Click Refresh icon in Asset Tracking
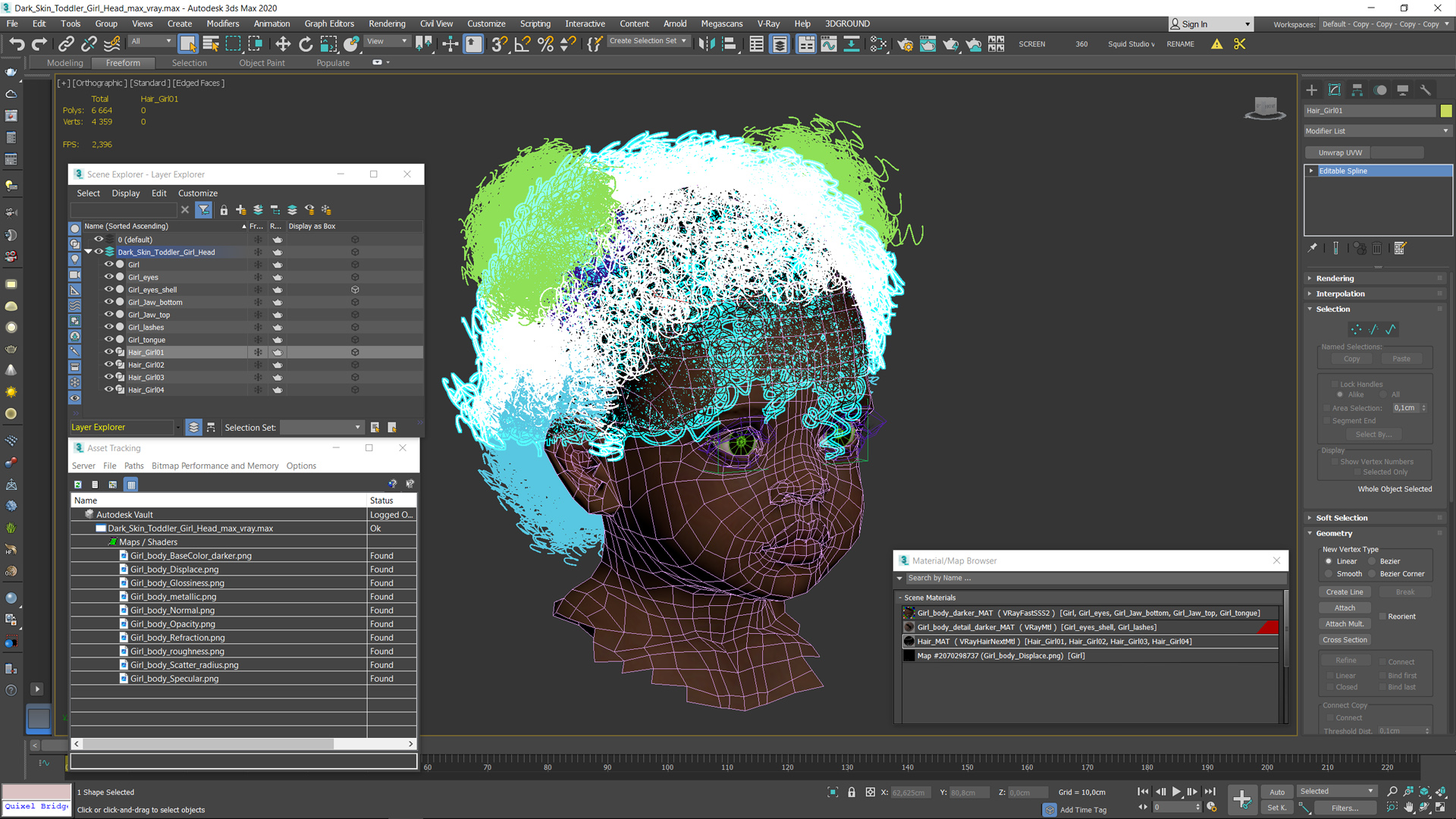 click(x=77, y=484)
